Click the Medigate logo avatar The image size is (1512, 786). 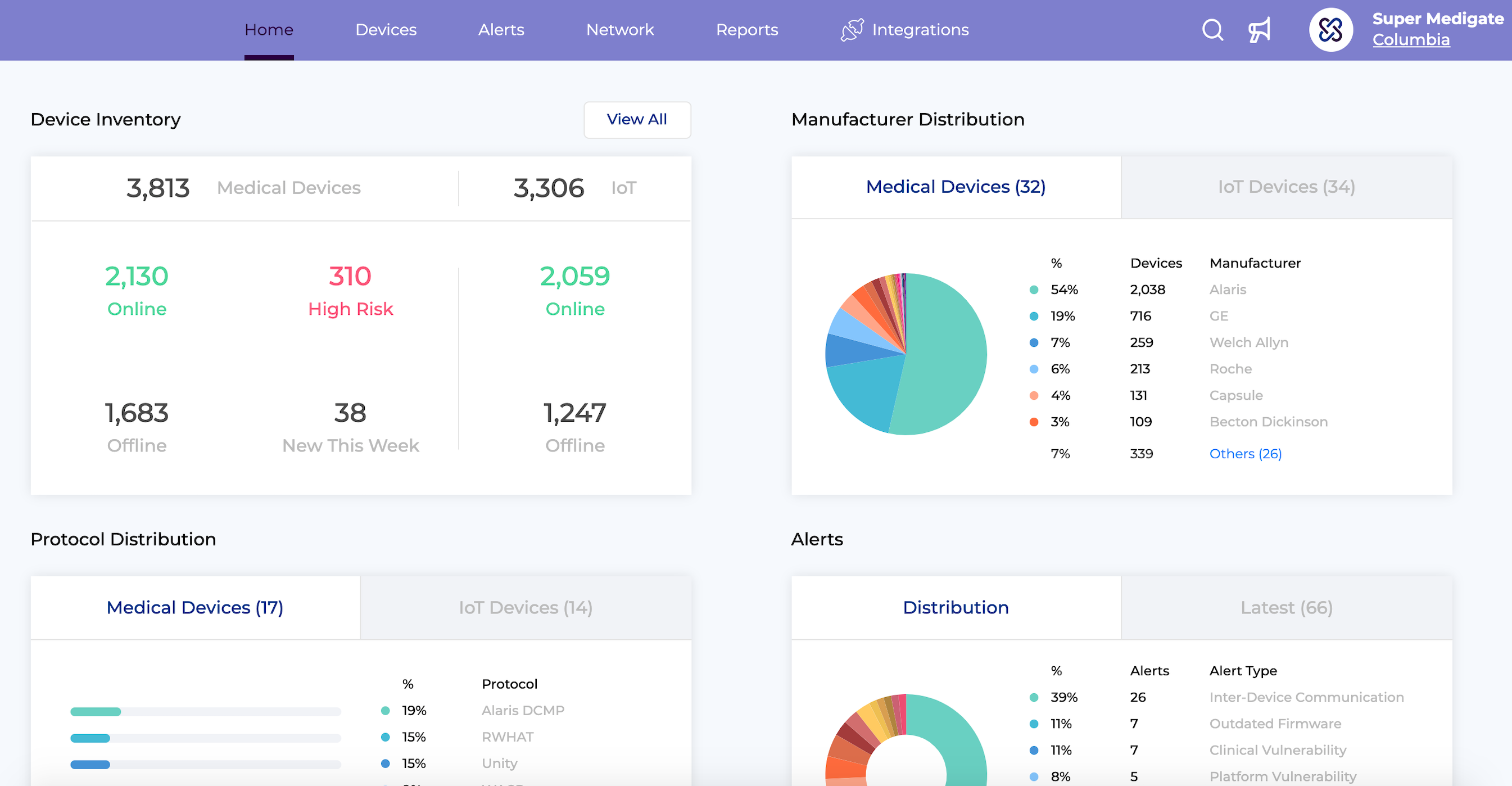[x=1330, y=29]
